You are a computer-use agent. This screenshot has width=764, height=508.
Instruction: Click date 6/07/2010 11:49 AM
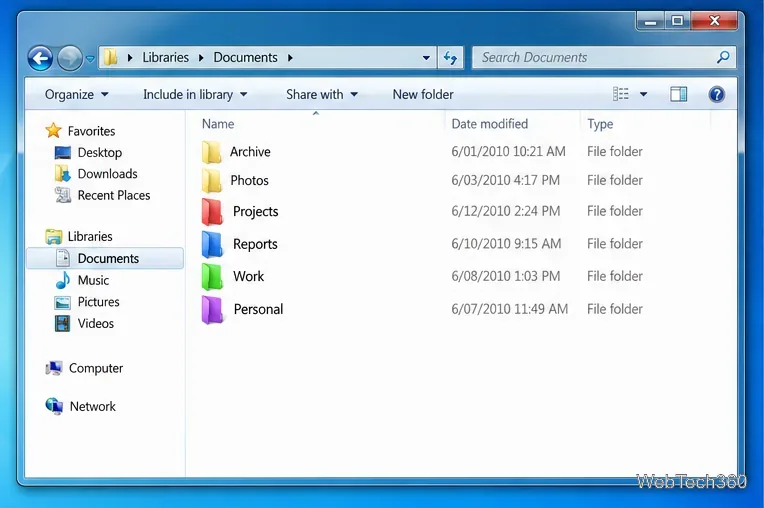(510, 309)
